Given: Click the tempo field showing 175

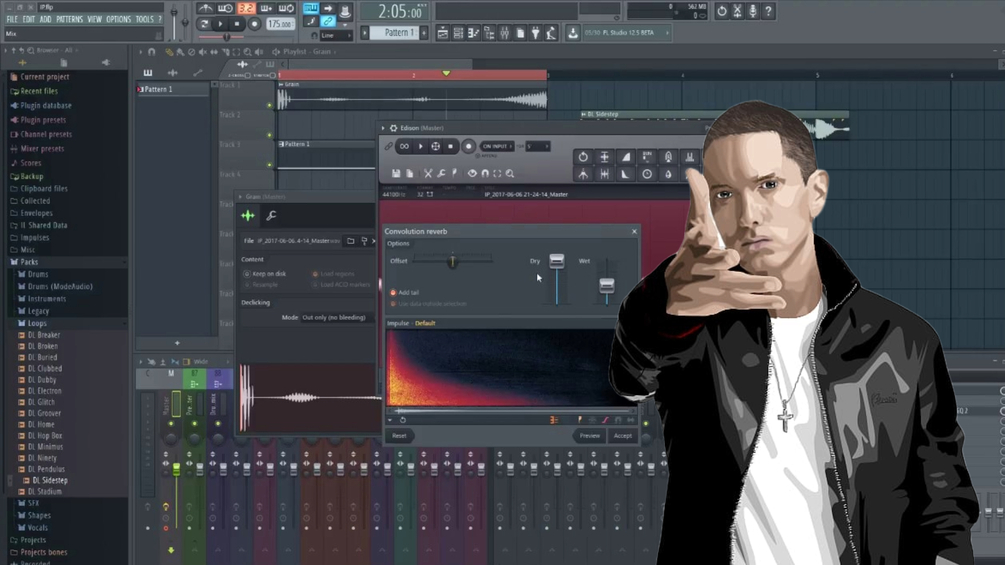Looking at the screenshot, I should coord(279,24).
